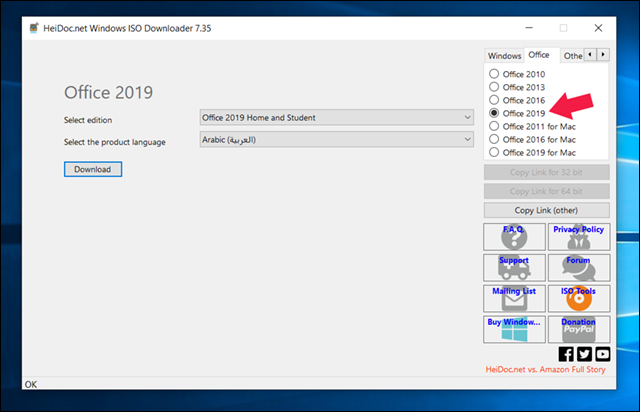
Task: Open the Privacy Policy tile
Action: point(579,237)
